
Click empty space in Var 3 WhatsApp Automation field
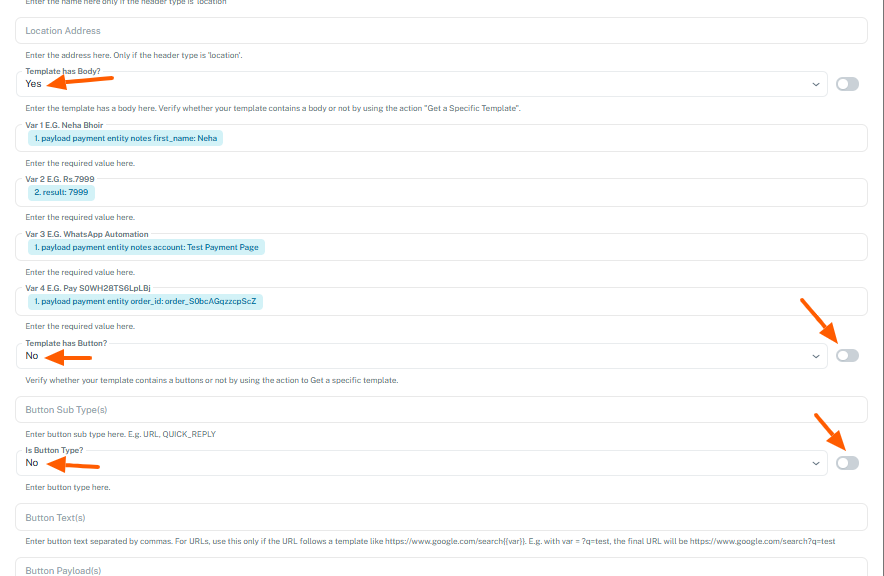[x=560, y=246]
